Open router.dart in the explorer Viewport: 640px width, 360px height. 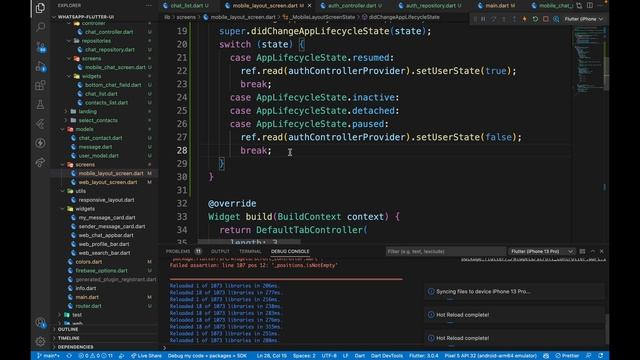click(89, 306)
